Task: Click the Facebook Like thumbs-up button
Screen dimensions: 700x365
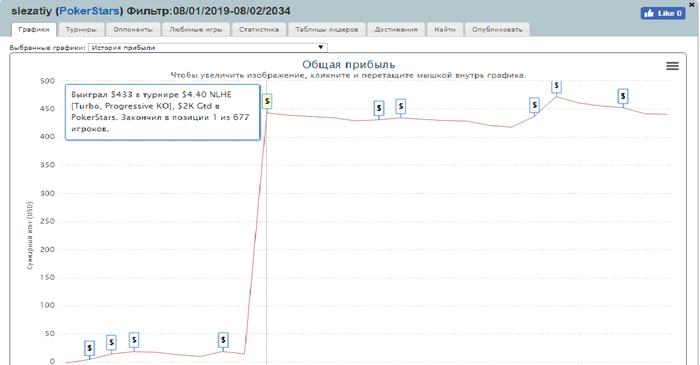Action: 663,13
